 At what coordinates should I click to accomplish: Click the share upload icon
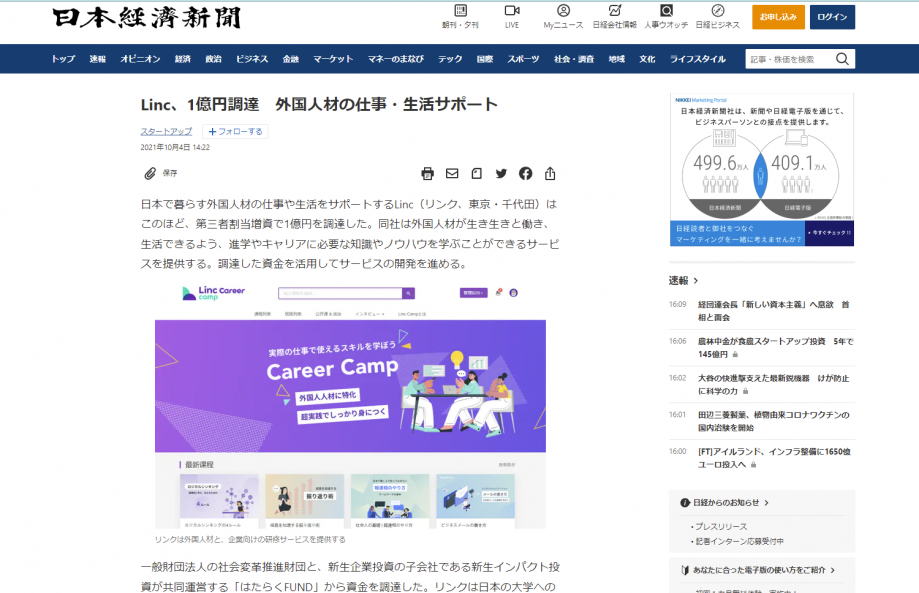coord(550,173)
